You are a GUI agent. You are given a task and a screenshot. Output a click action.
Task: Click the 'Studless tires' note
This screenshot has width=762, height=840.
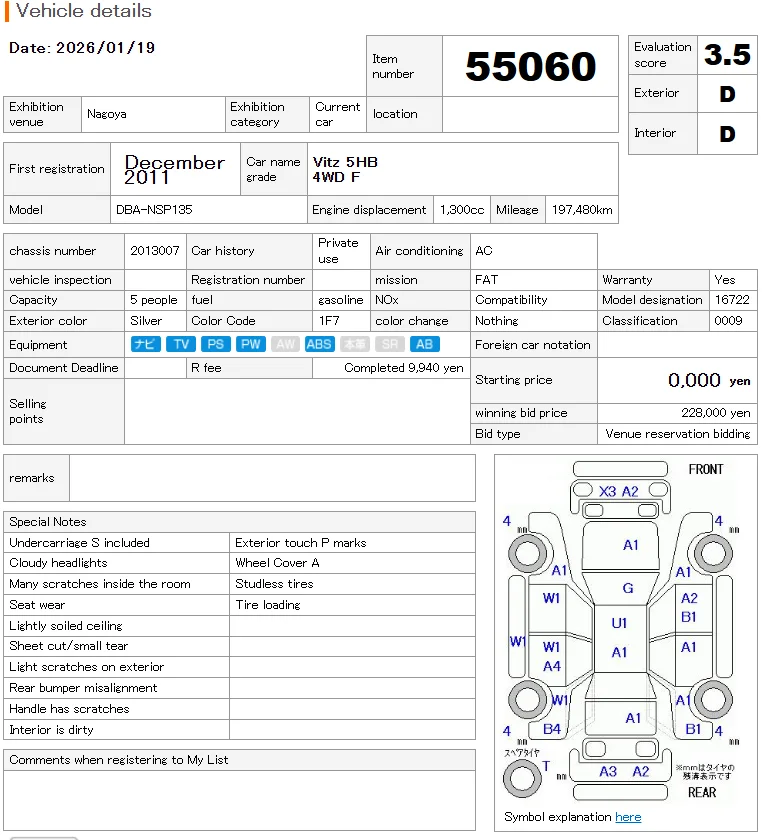(274, 584)
